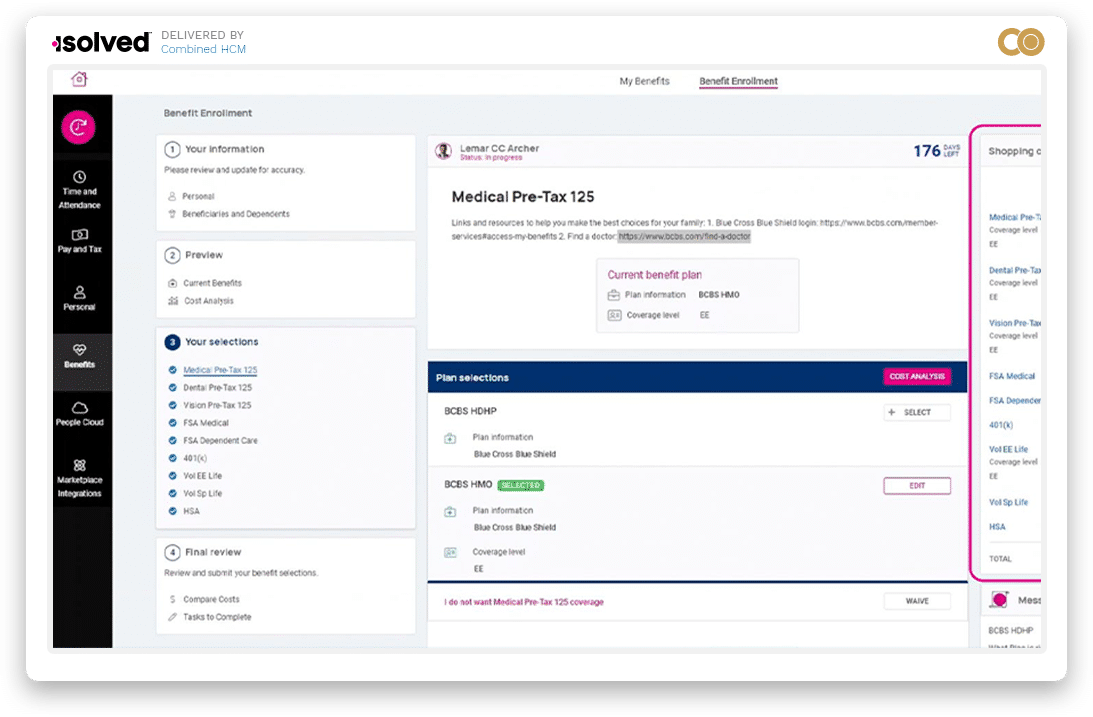Open the bcbs.com find-a-doctor link
The image size is (1093, 717).
(684, 237)
